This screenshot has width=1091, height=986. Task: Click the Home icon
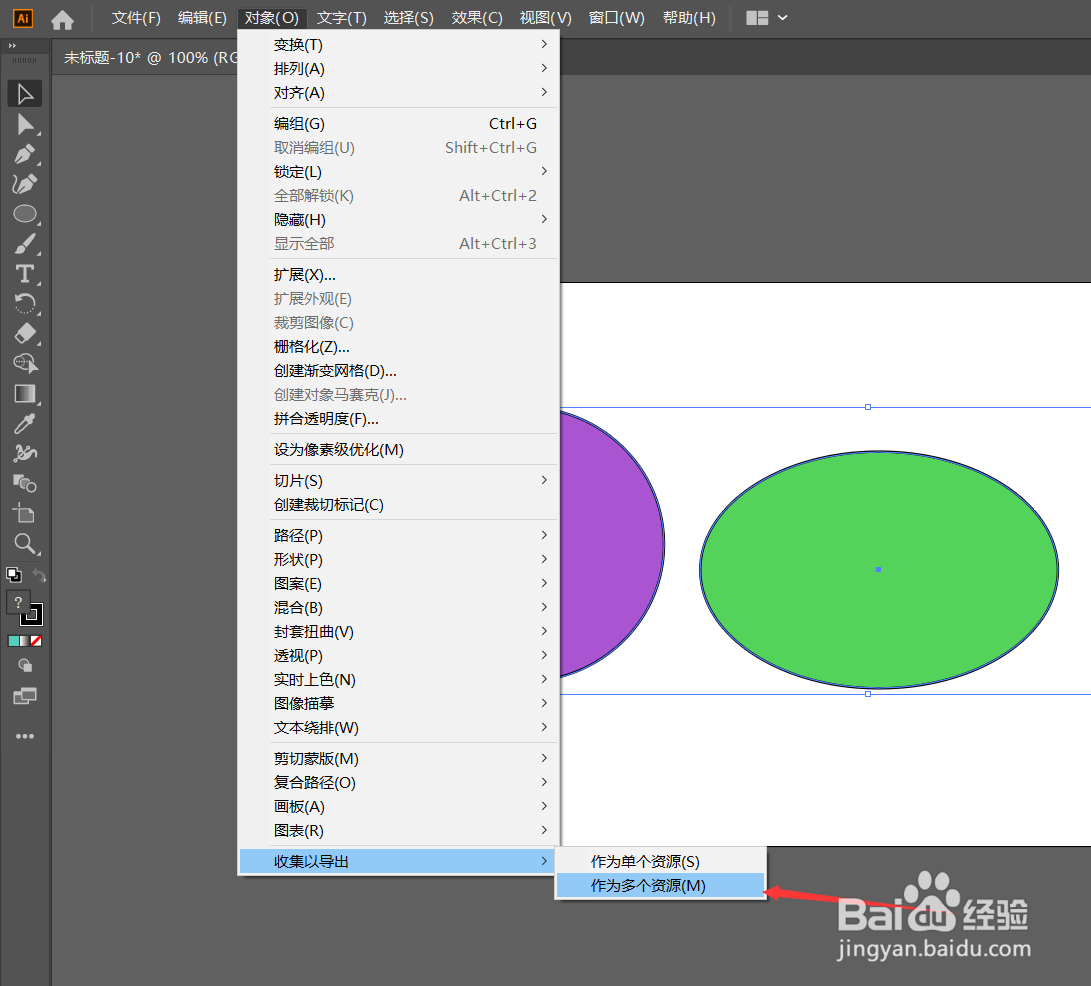click(x=63, y=19)
